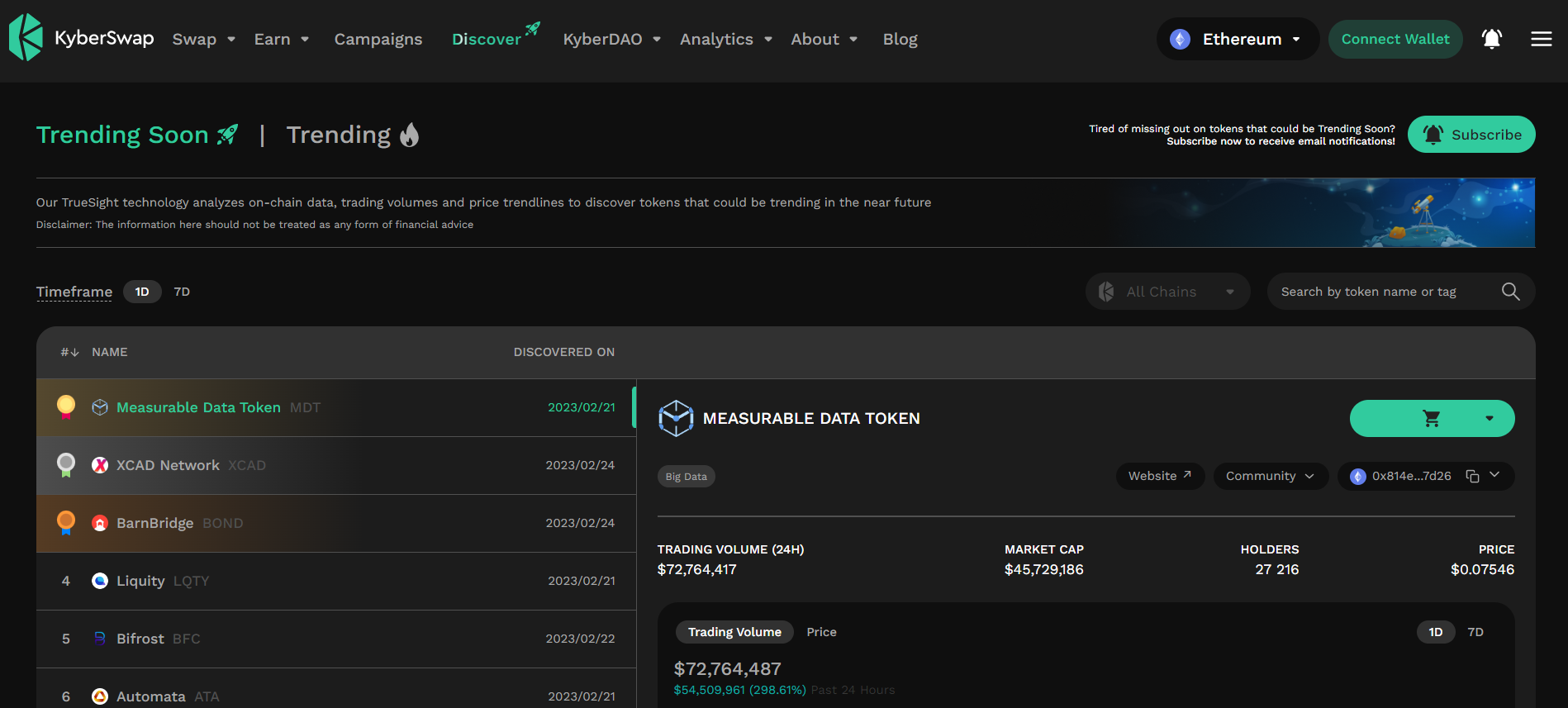
Task: Copy the 0x814e...7d26 contract address
Action: click(x=1472, y=476)
